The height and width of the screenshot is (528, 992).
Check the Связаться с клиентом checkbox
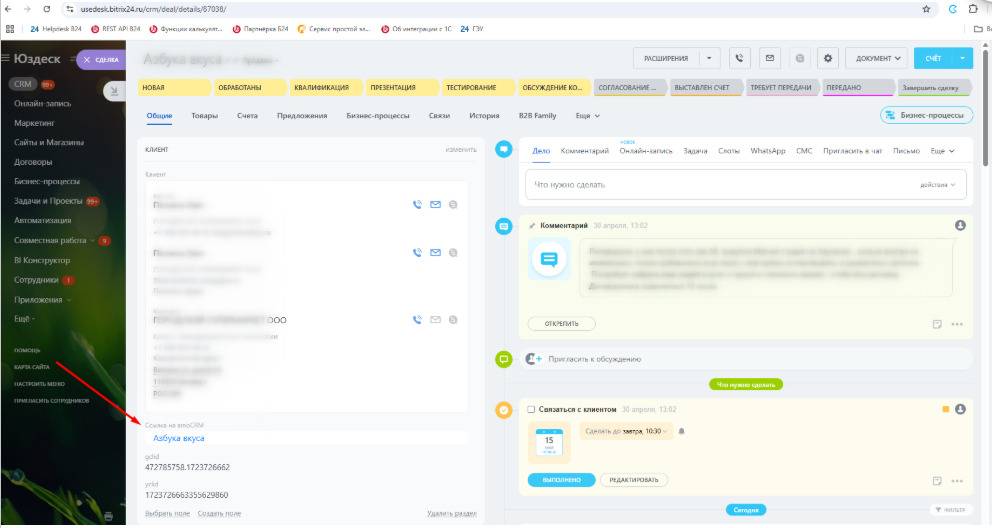pyautogui.click(x=531, y=410)
